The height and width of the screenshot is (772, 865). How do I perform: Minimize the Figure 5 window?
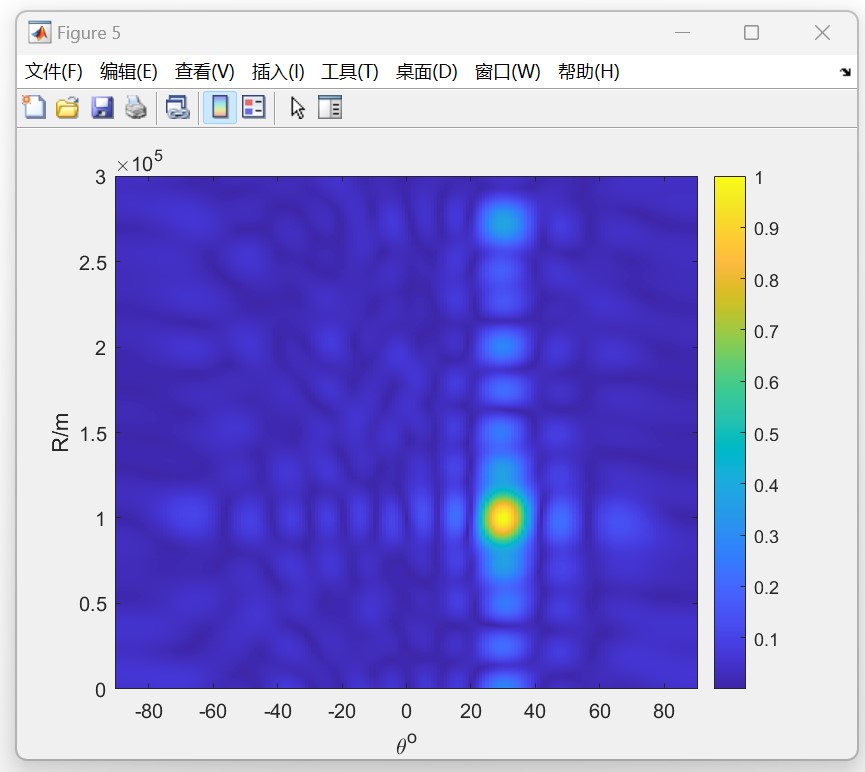tap(682, 33)
